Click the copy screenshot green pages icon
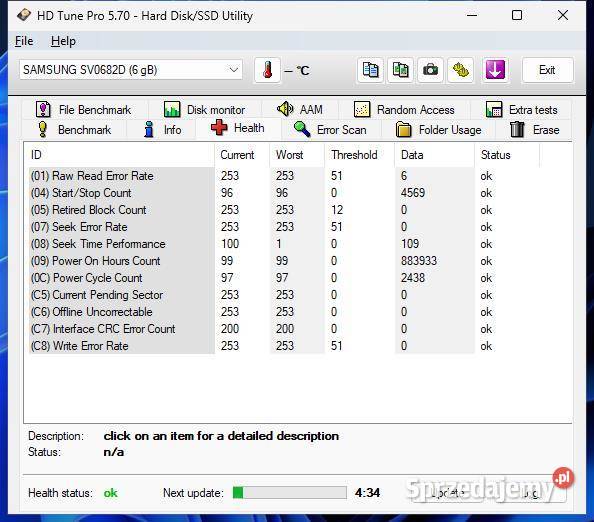594x522 pixels. pos(400,70)
